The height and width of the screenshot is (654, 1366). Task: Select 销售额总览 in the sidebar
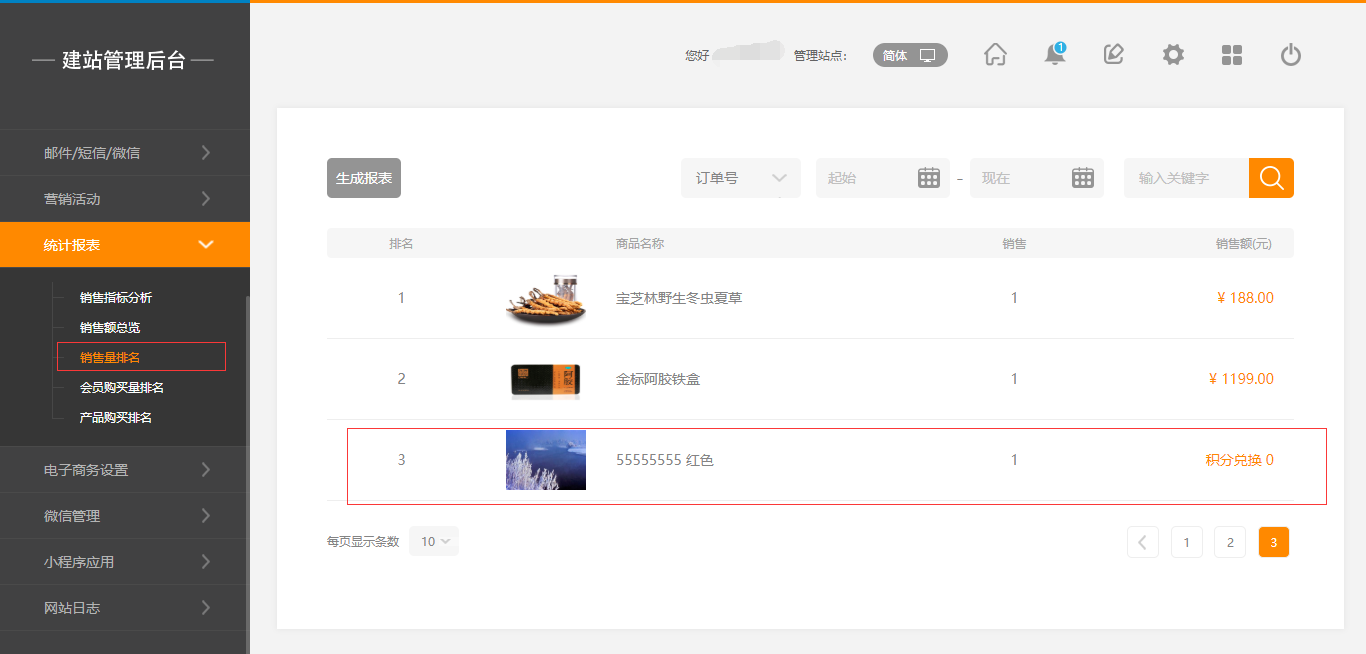[110, 328]
